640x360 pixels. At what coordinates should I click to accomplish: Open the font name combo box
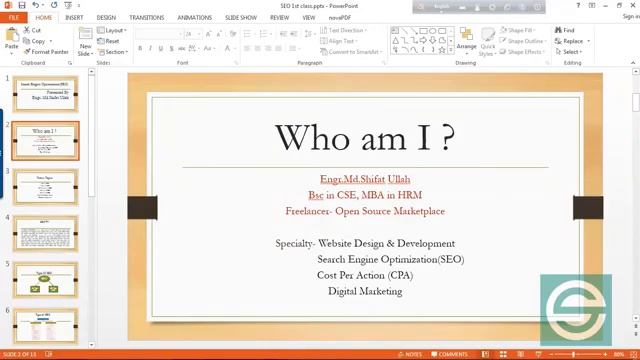point(159,34)
